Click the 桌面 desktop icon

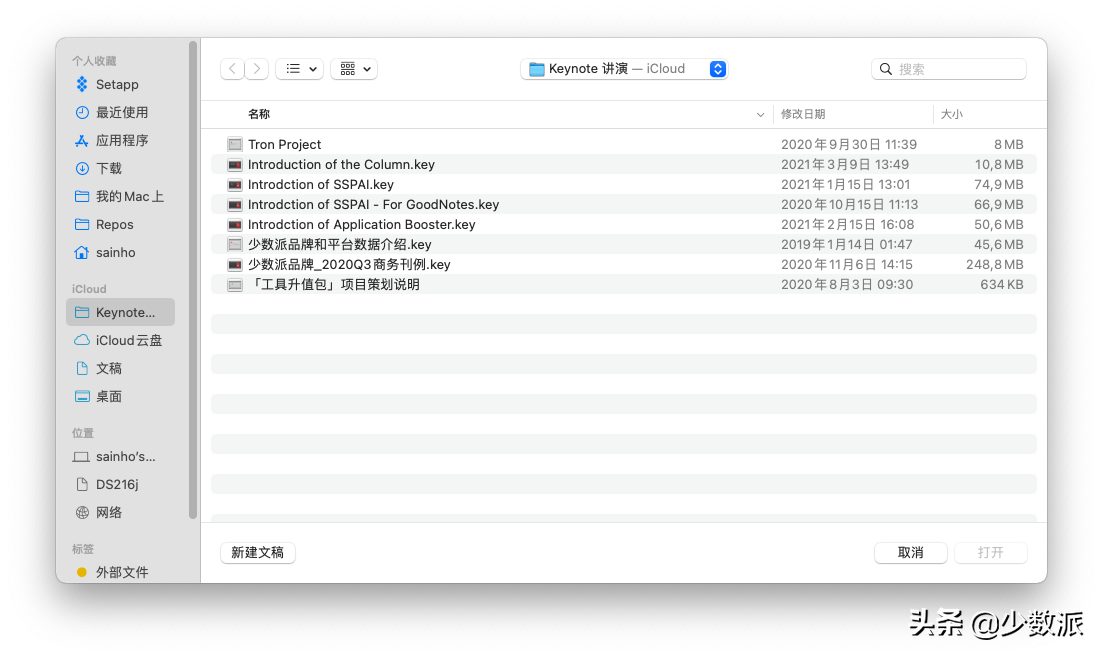pos(82,397)
